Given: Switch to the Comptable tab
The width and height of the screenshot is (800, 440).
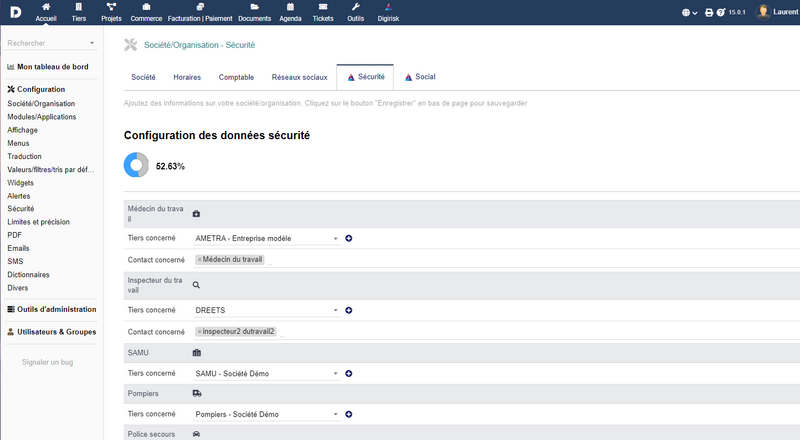Looking at the screenshot, I should pos(236,77).
